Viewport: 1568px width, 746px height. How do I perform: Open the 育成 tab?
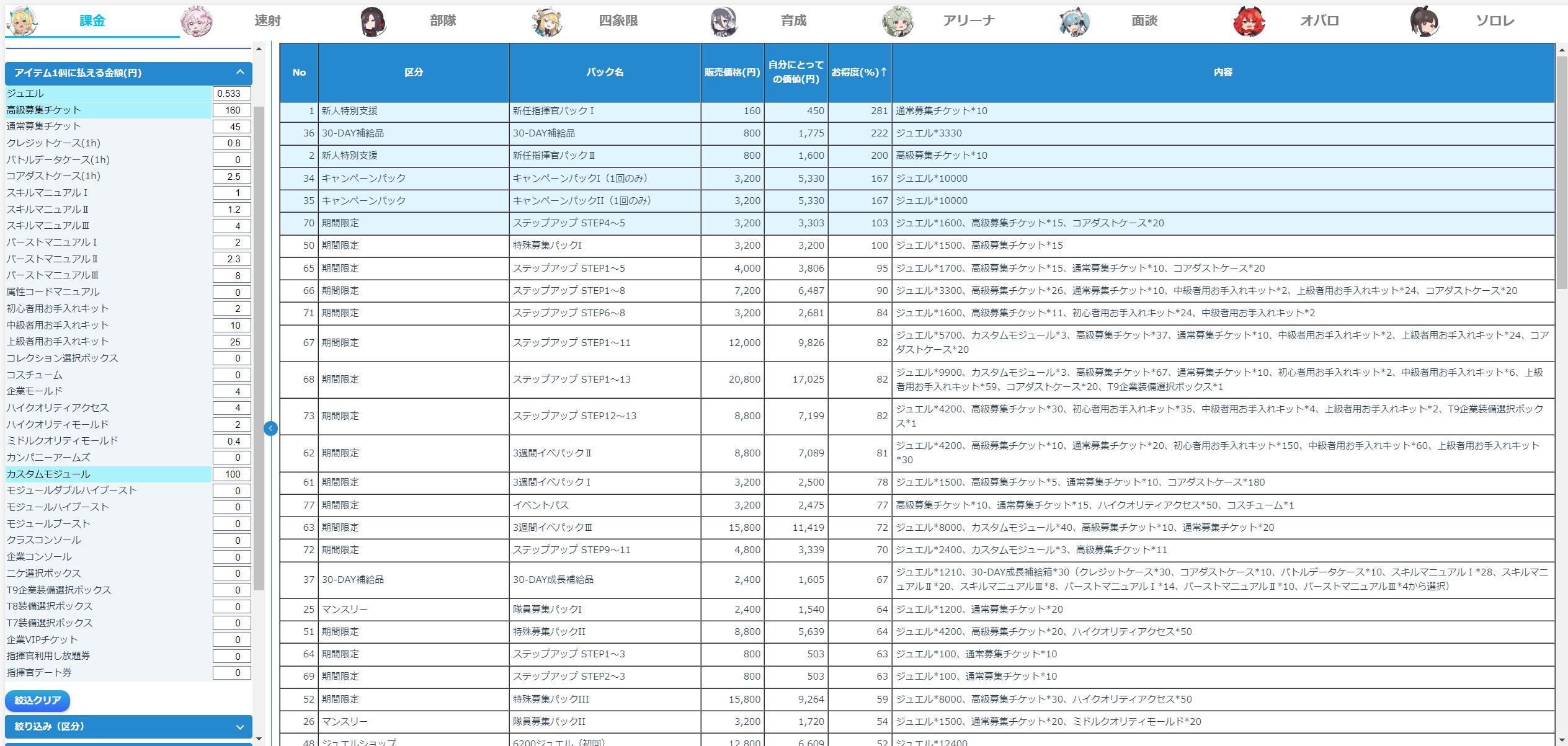[793, 20]
